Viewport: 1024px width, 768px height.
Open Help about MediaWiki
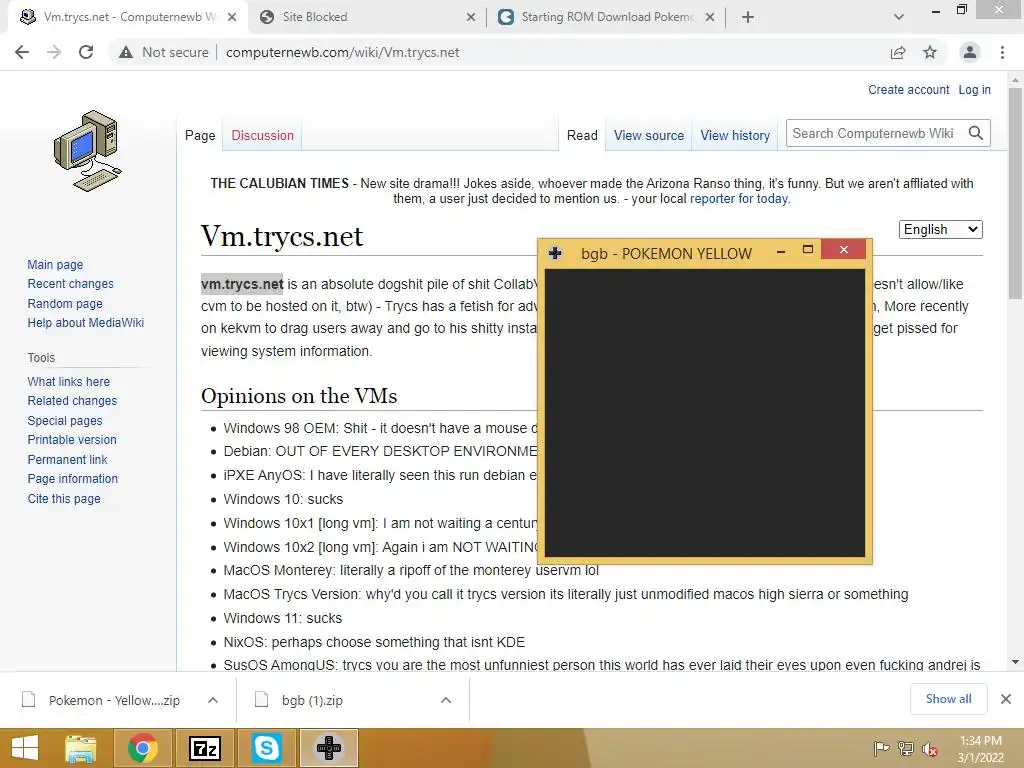pos(86,323)
